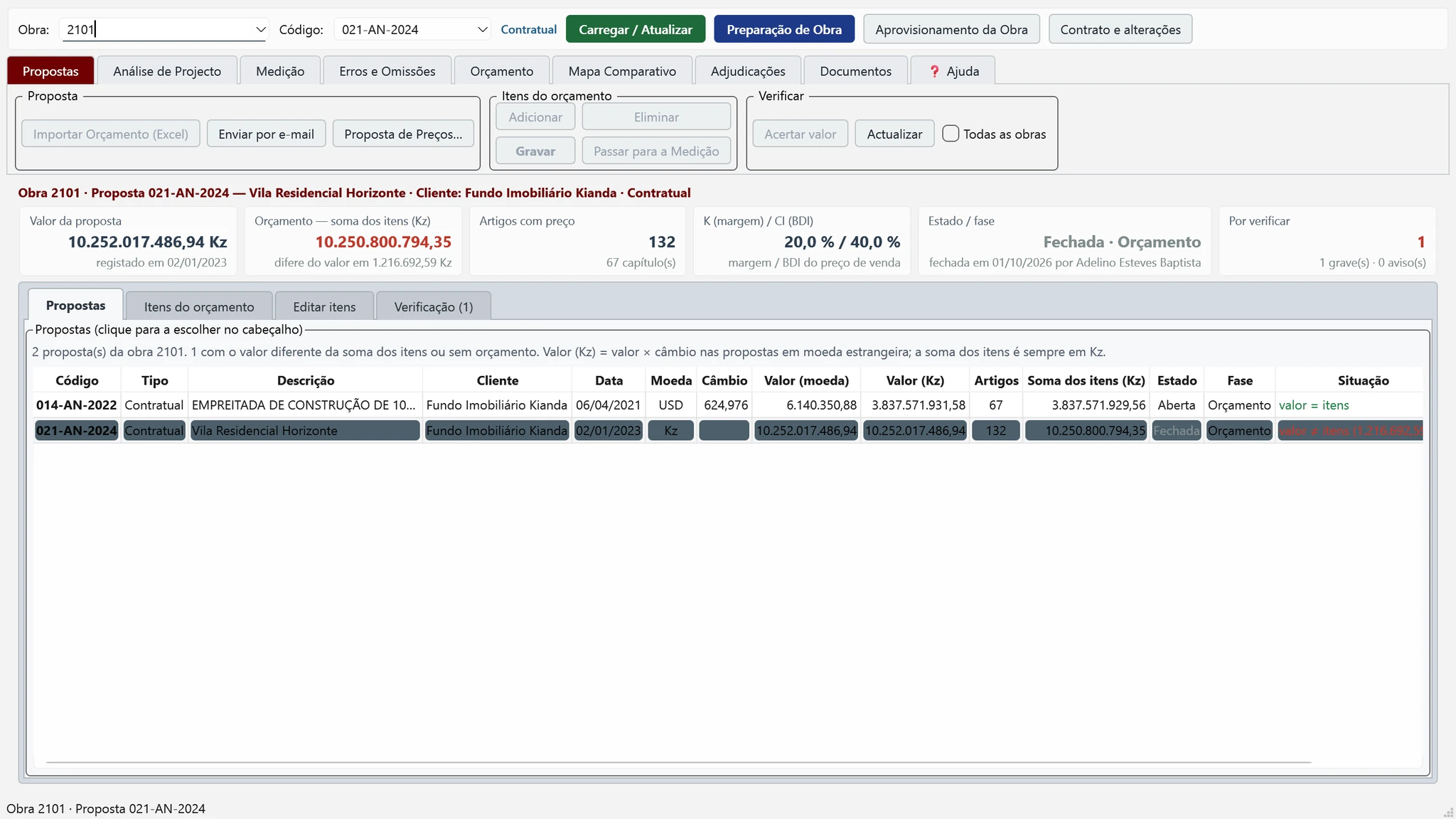Open Contrato e alterações

pyautogui.click(x=1120, y=30)
